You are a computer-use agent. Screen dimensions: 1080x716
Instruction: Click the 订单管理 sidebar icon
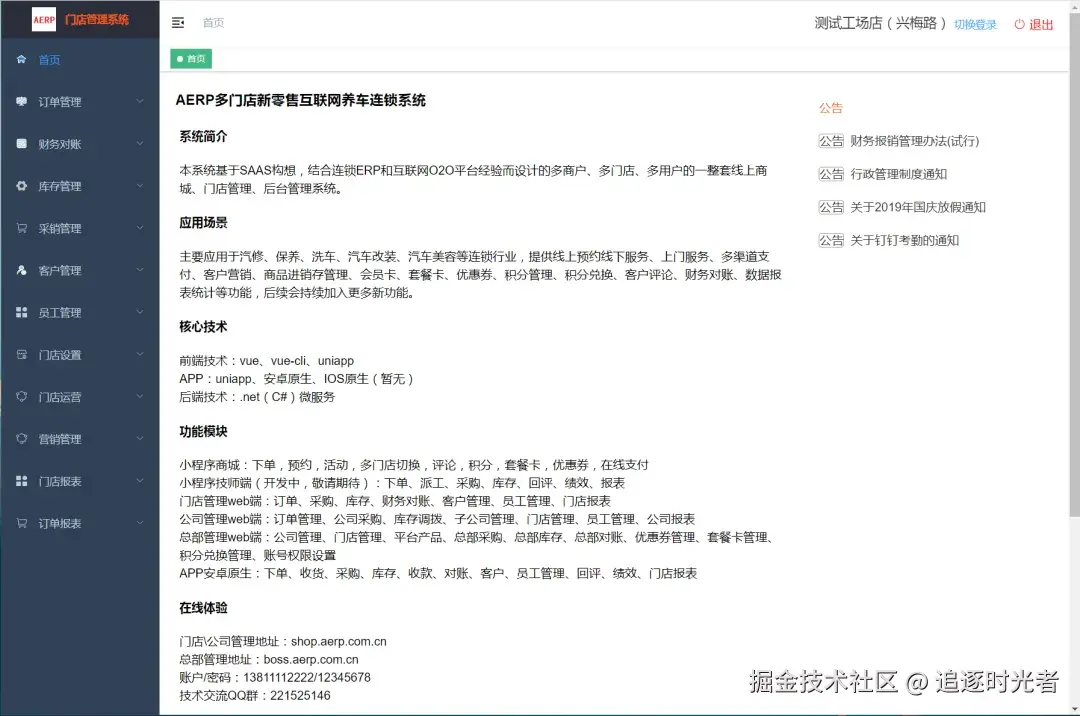point(21,101)
